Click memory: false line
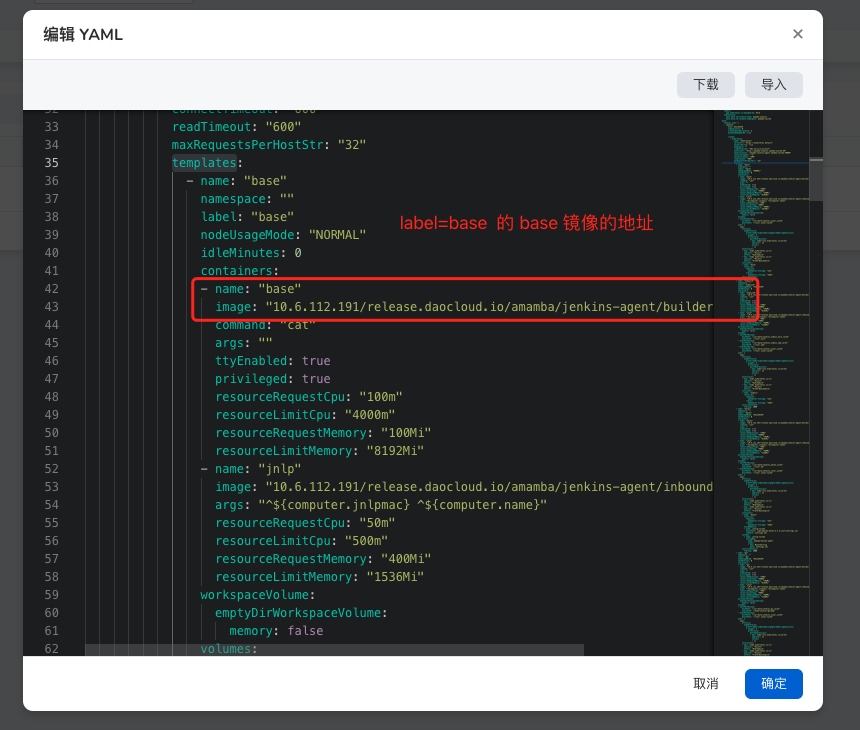 pyautogui.click(x=276, y=631)
